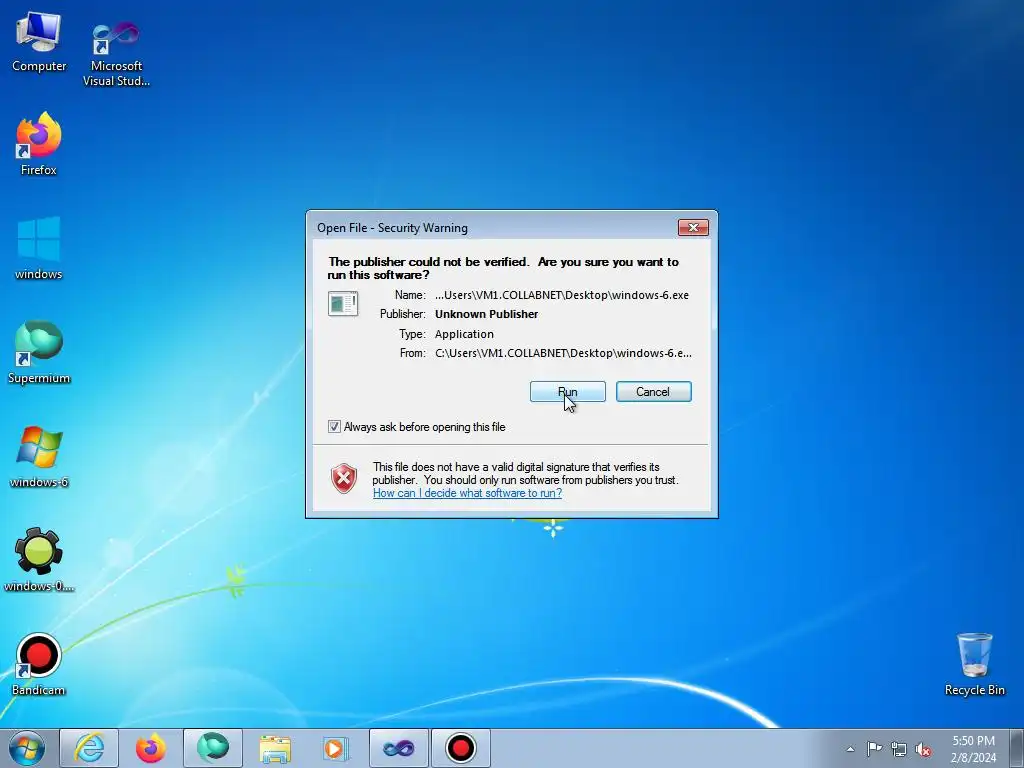Show hidden system tray icons arrow

(850, 749)
